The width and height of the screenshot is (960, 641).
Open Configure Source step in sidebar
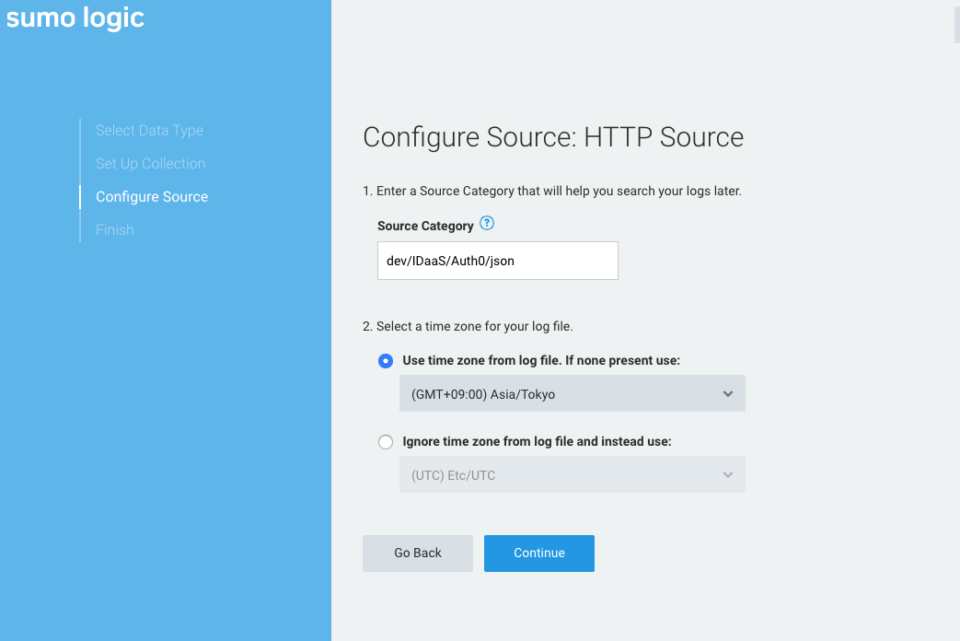pos(152,197)
